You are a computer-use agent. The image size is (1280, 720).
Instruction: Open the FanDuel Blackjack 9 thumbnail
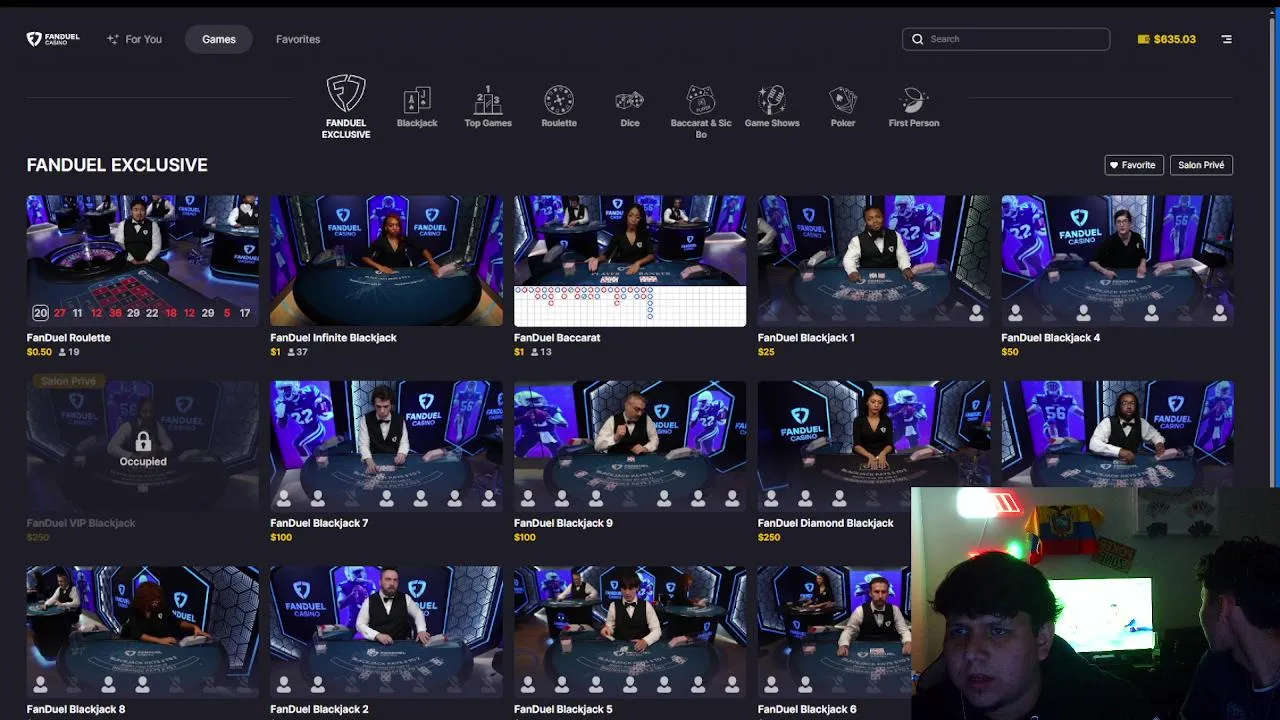(630, 446)
